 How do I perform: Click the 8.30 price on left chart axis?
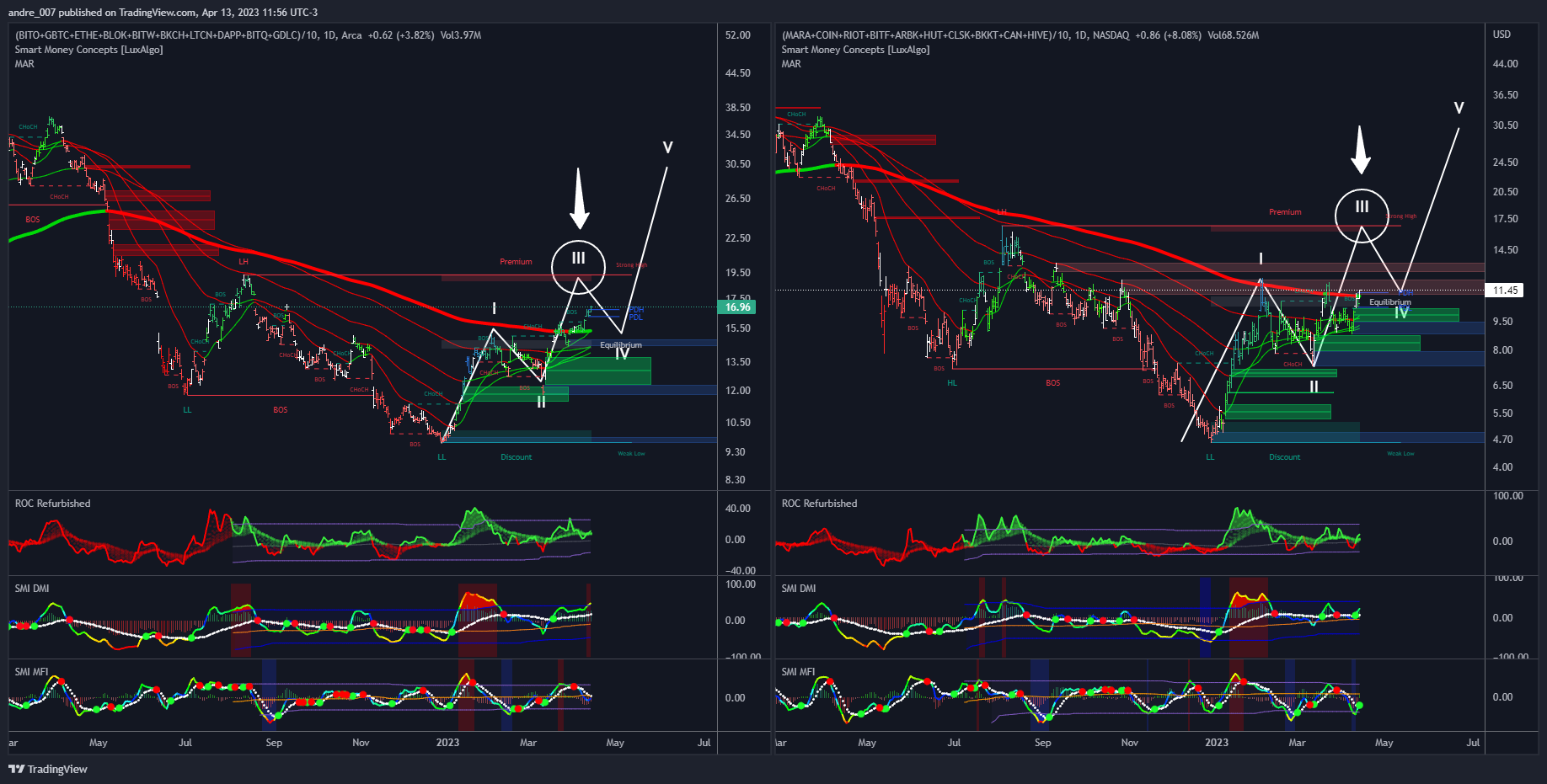click(x=736, y=480)
